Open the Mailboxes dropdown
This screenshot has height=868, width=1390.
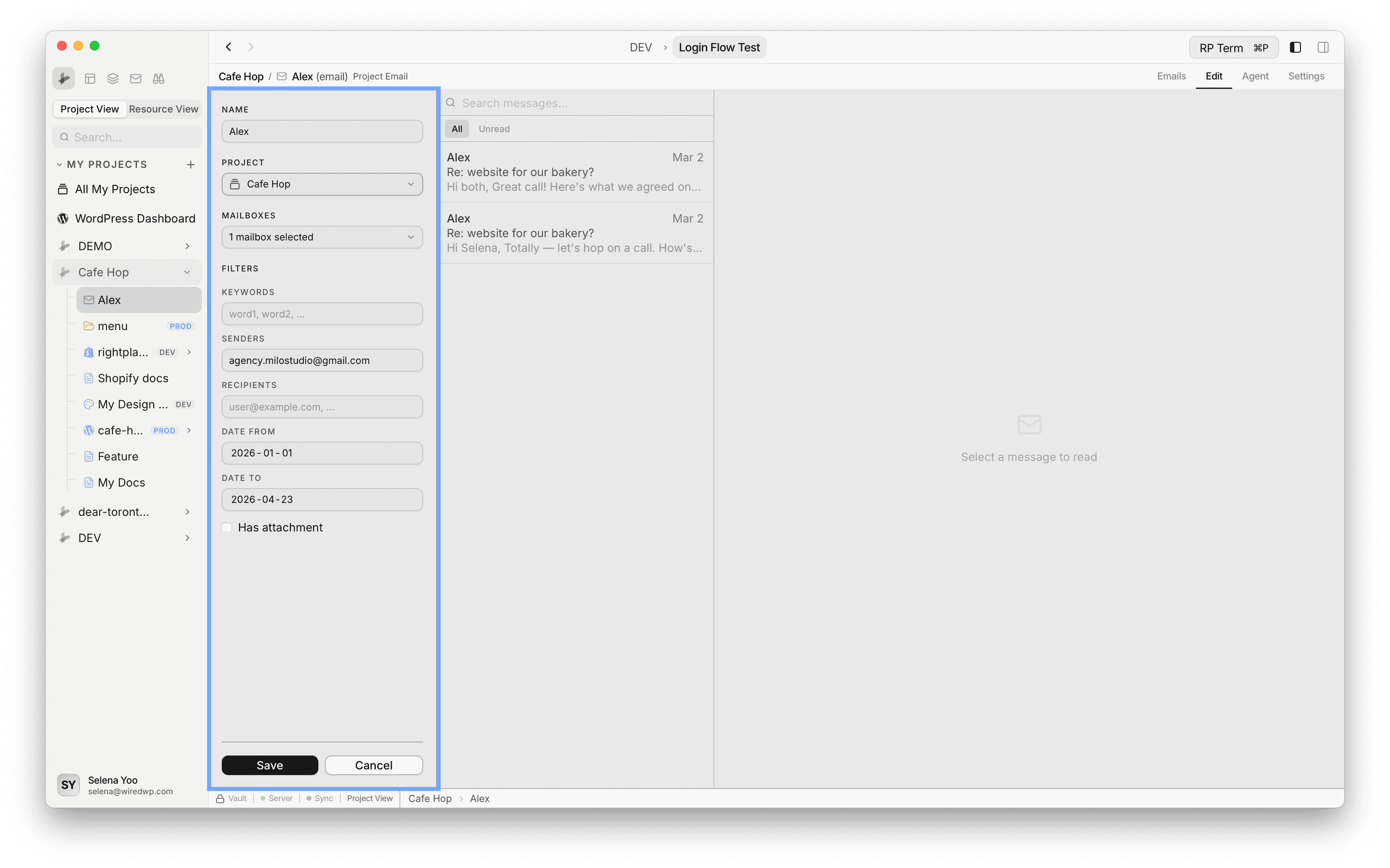[x=322, y=237]
